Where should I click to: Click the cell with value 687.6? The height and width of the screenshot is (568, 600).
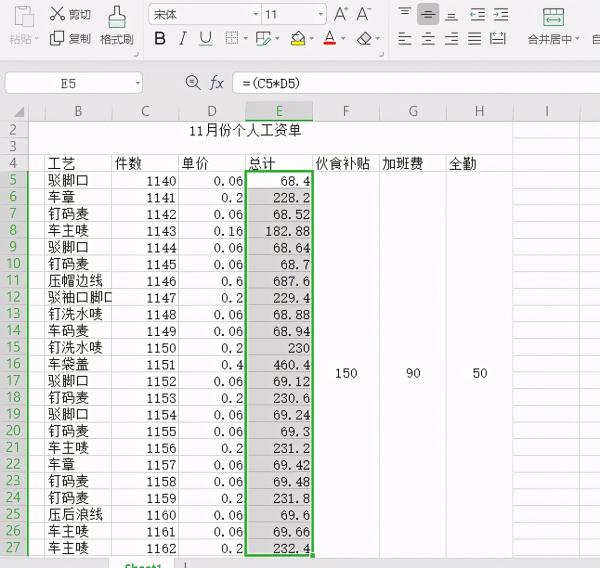coord(279,281)
